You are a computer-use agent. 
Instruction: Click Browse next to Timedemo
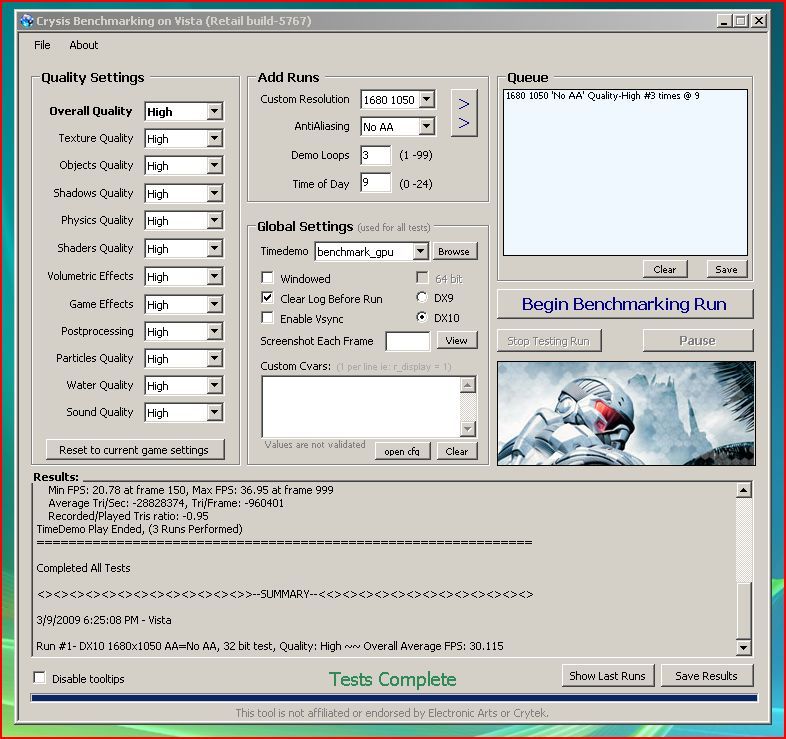click(x=454, y=251)
